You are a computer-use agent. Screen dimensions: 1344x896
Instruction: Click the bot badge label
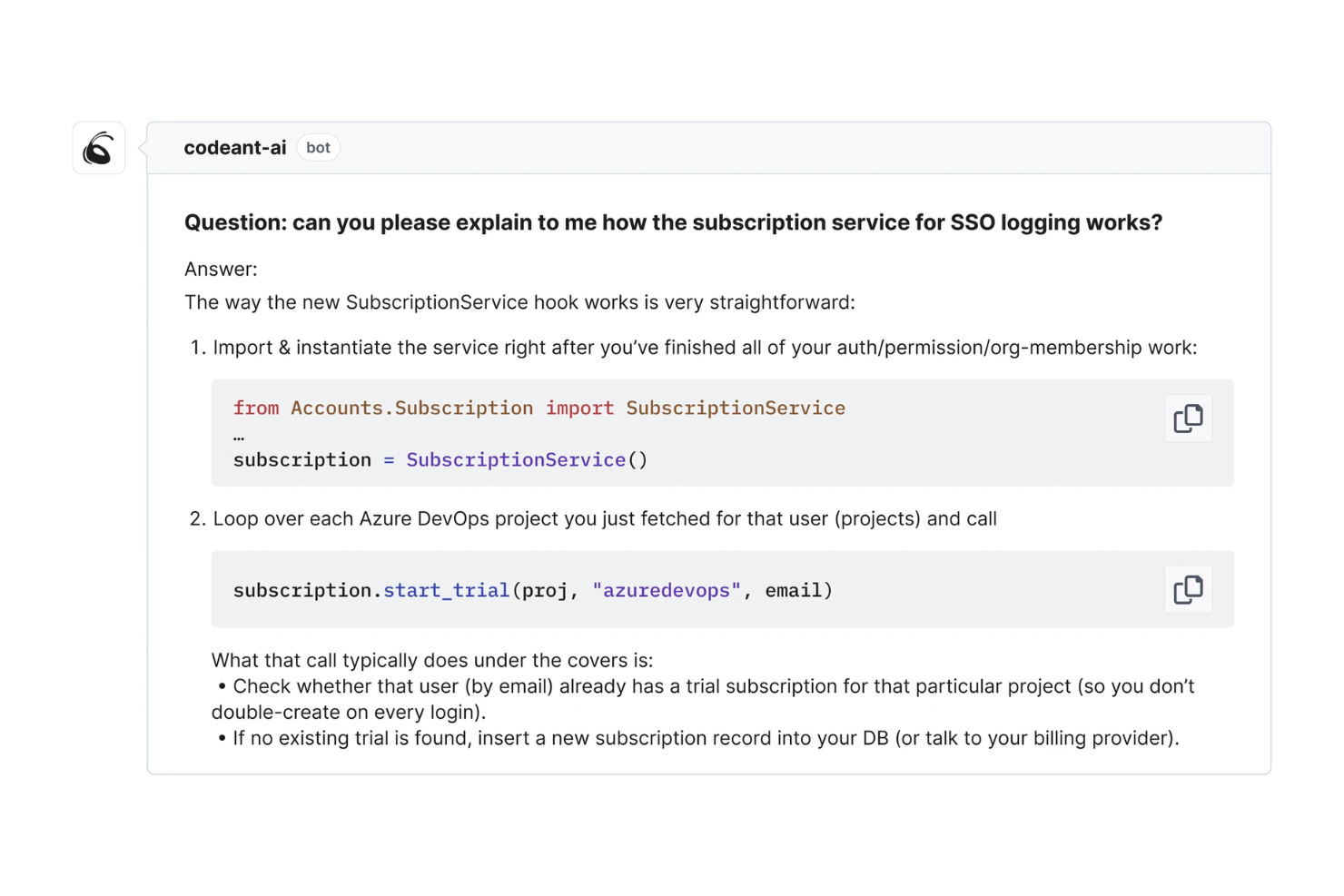click(318, 148)
